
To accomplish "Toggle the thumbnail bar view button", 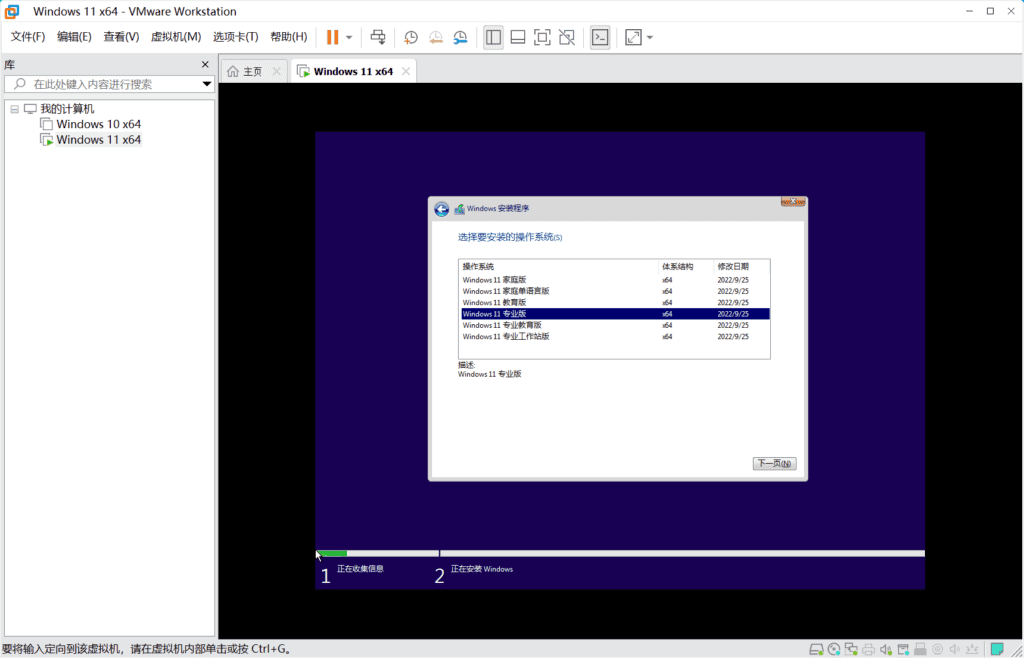I will 518,37.
